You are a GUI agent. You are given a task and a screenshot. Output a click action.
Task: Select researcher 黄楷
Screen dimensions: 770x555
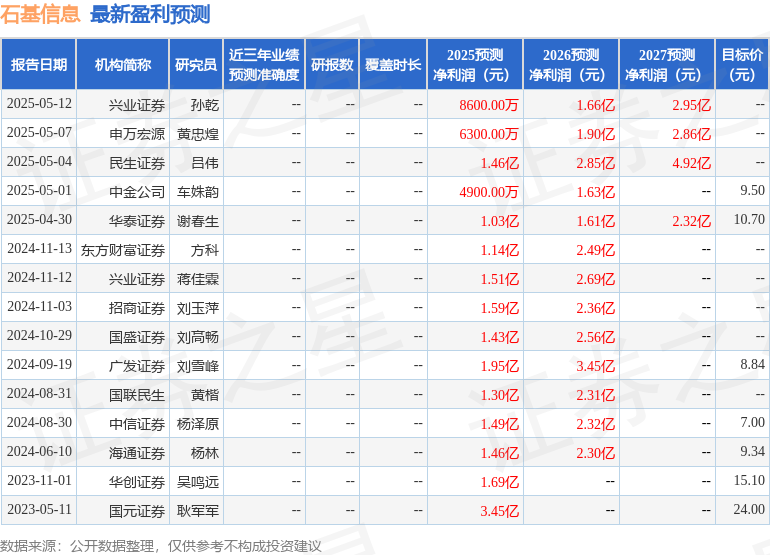pos(205,394)
